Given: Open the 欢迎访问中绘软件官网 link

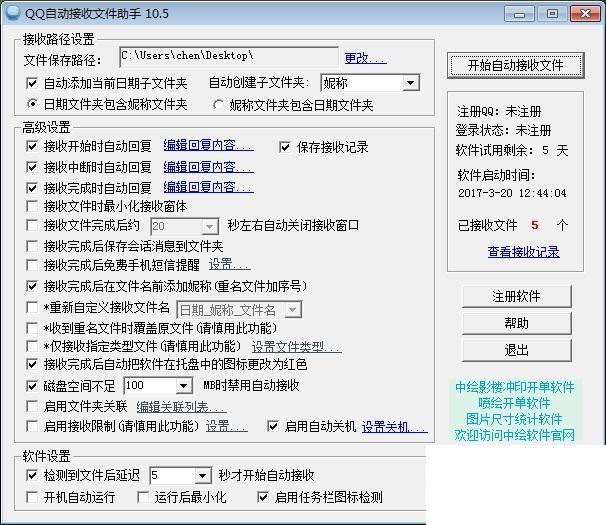Looking at the screenshot, I should [x=514, y=435].
